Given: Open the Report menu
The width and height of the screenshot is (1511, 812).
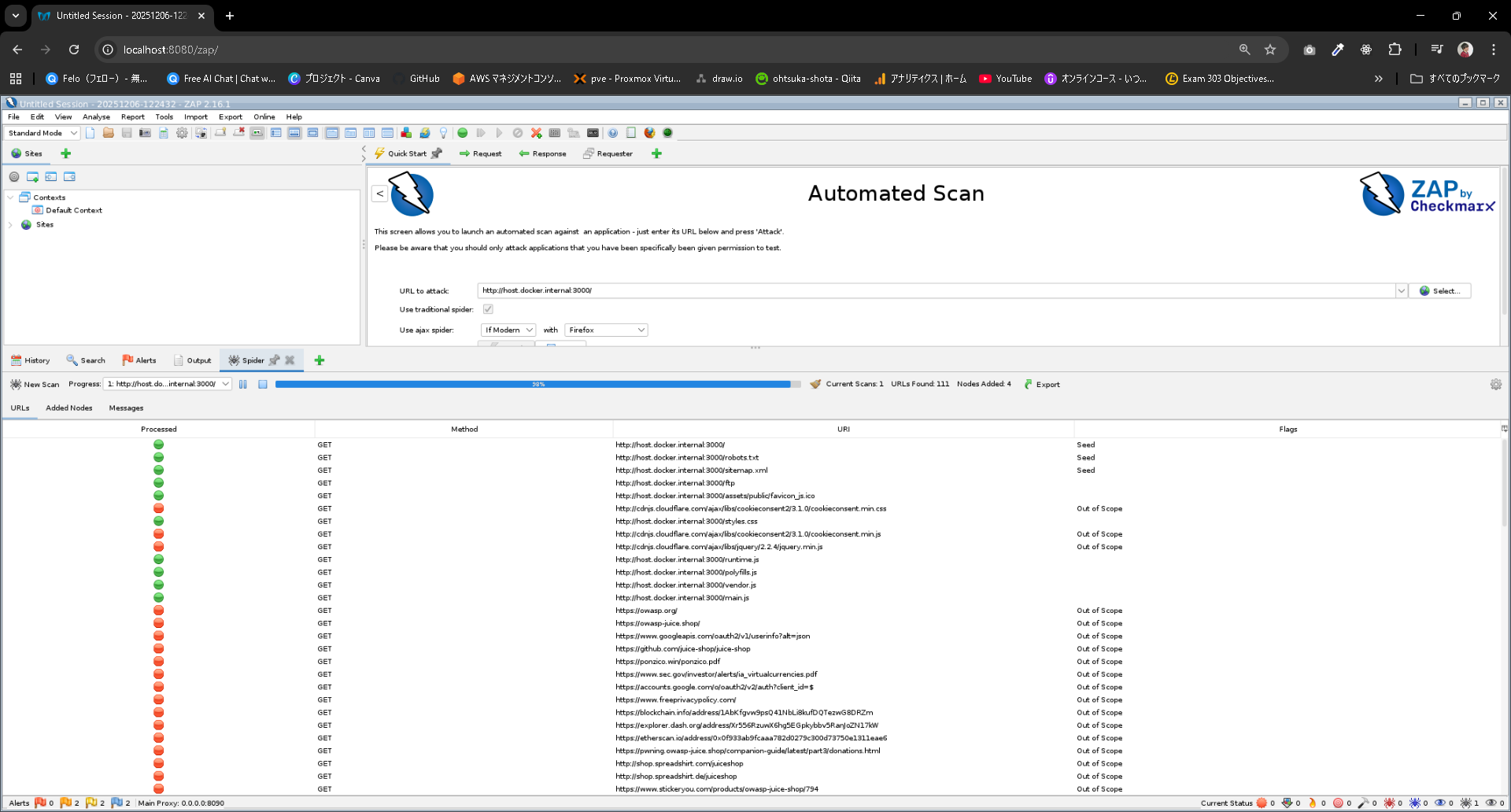Looking at the screenshot, I should pyautogui.click(x=132, y=116).
